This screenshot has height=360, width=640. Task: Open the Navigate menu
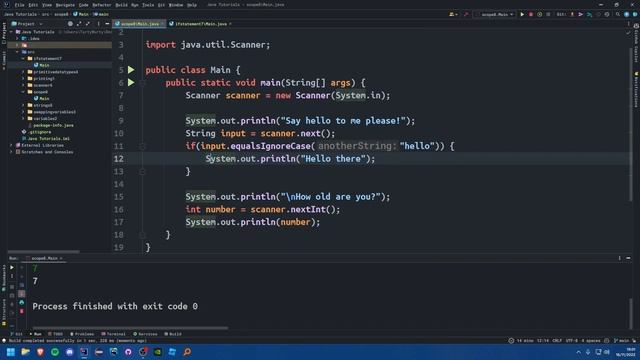65,5
